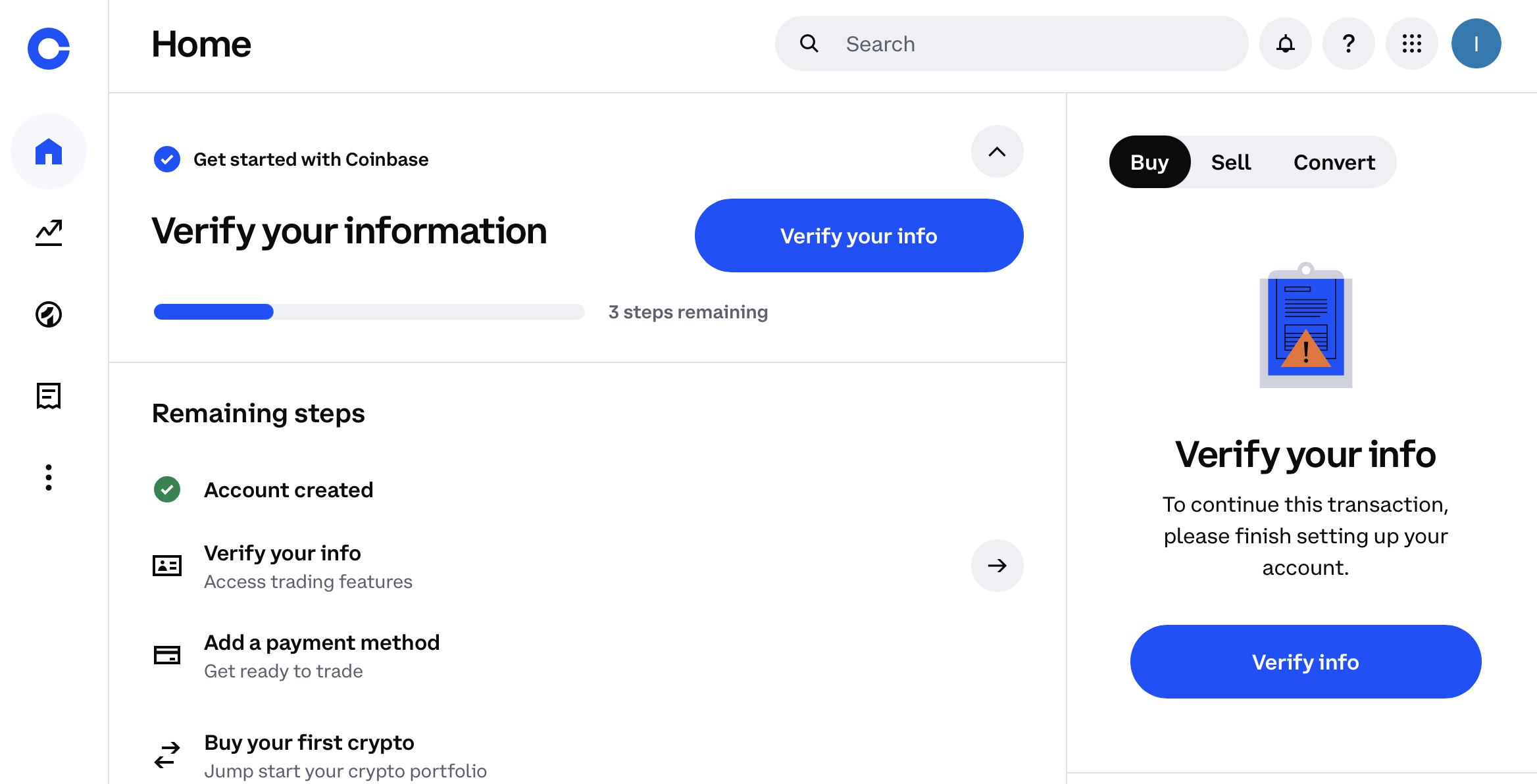This screenshot has width=1537, height=784.
Task: Switch to the Convert tab
Action: click(1334, 162)
